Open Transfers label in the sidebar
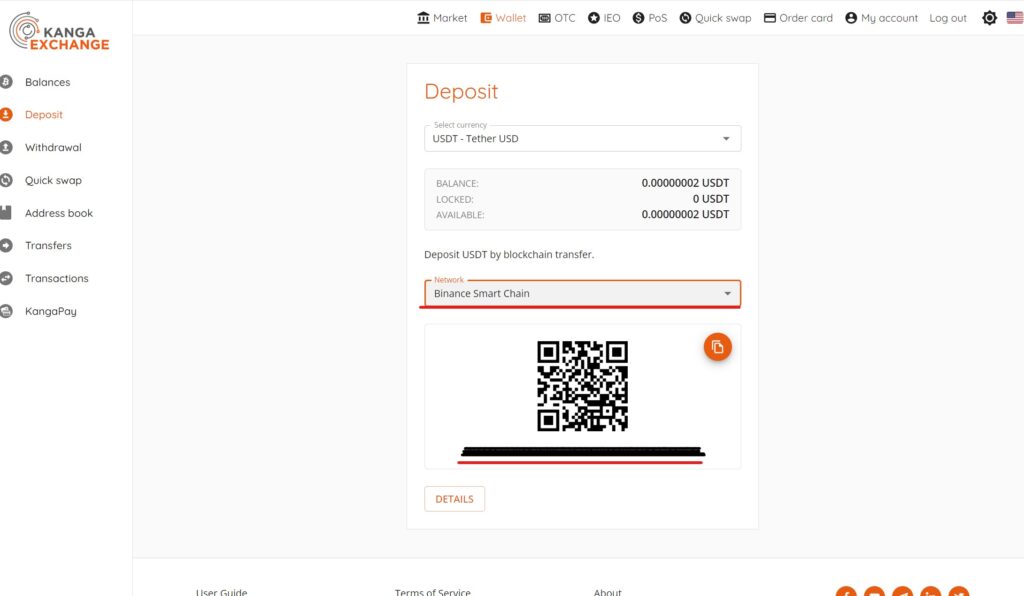 point(48,245)
